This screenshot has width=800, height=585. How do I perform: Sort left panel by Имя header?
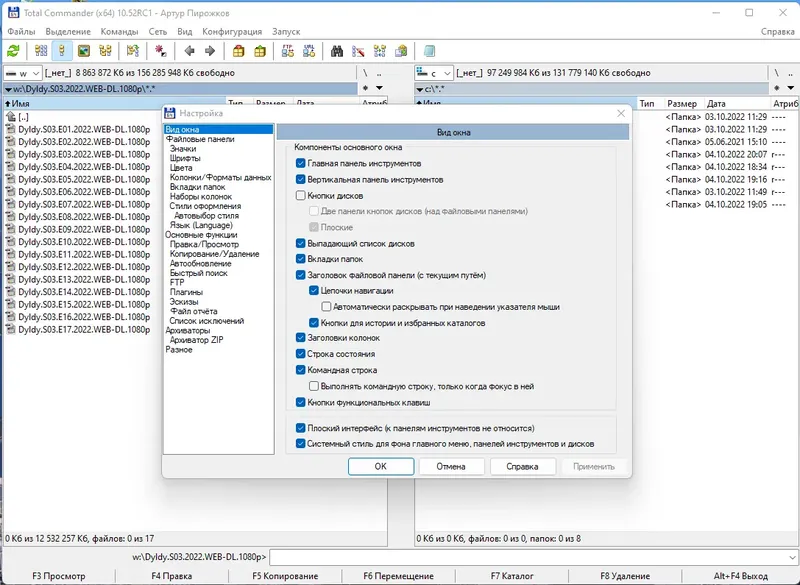tap(115, 104)
